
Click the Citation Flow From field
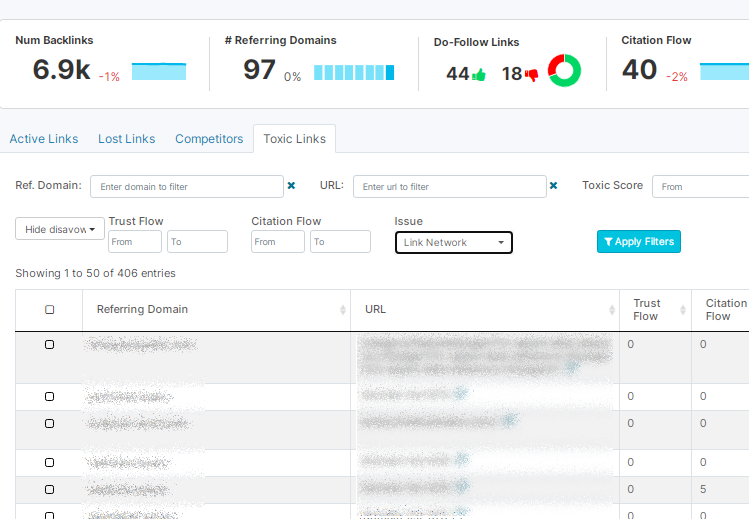[278, 242]
